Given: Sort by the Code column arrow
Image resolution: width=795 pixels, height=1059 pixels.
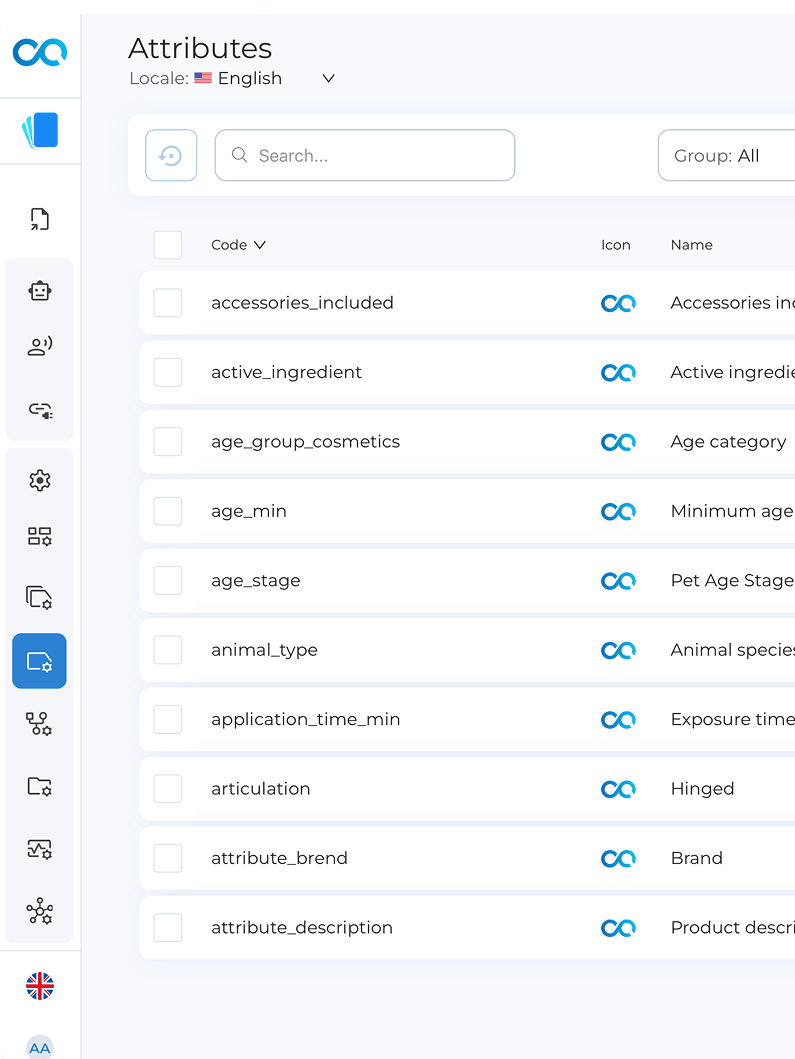Looking at the screenshot, I should coord(259,245).
